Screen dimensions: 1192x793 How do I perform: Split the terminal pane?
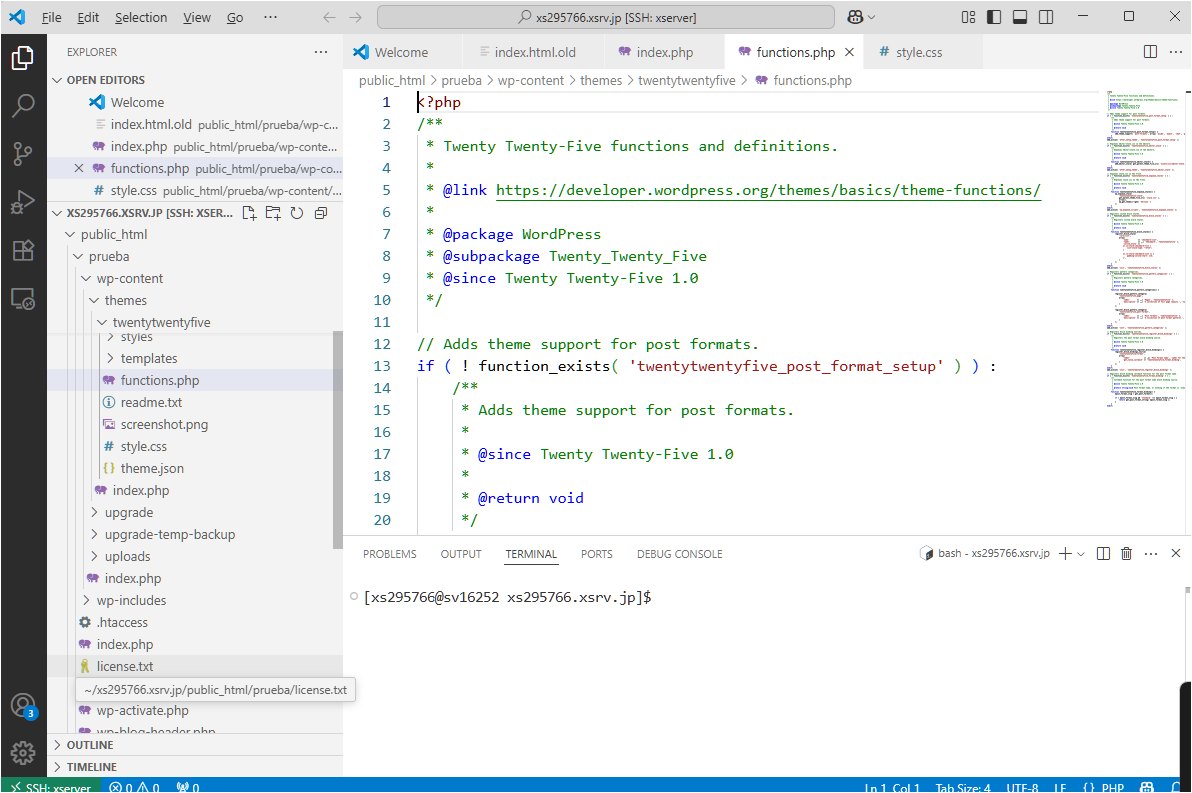coord(1102,553)
